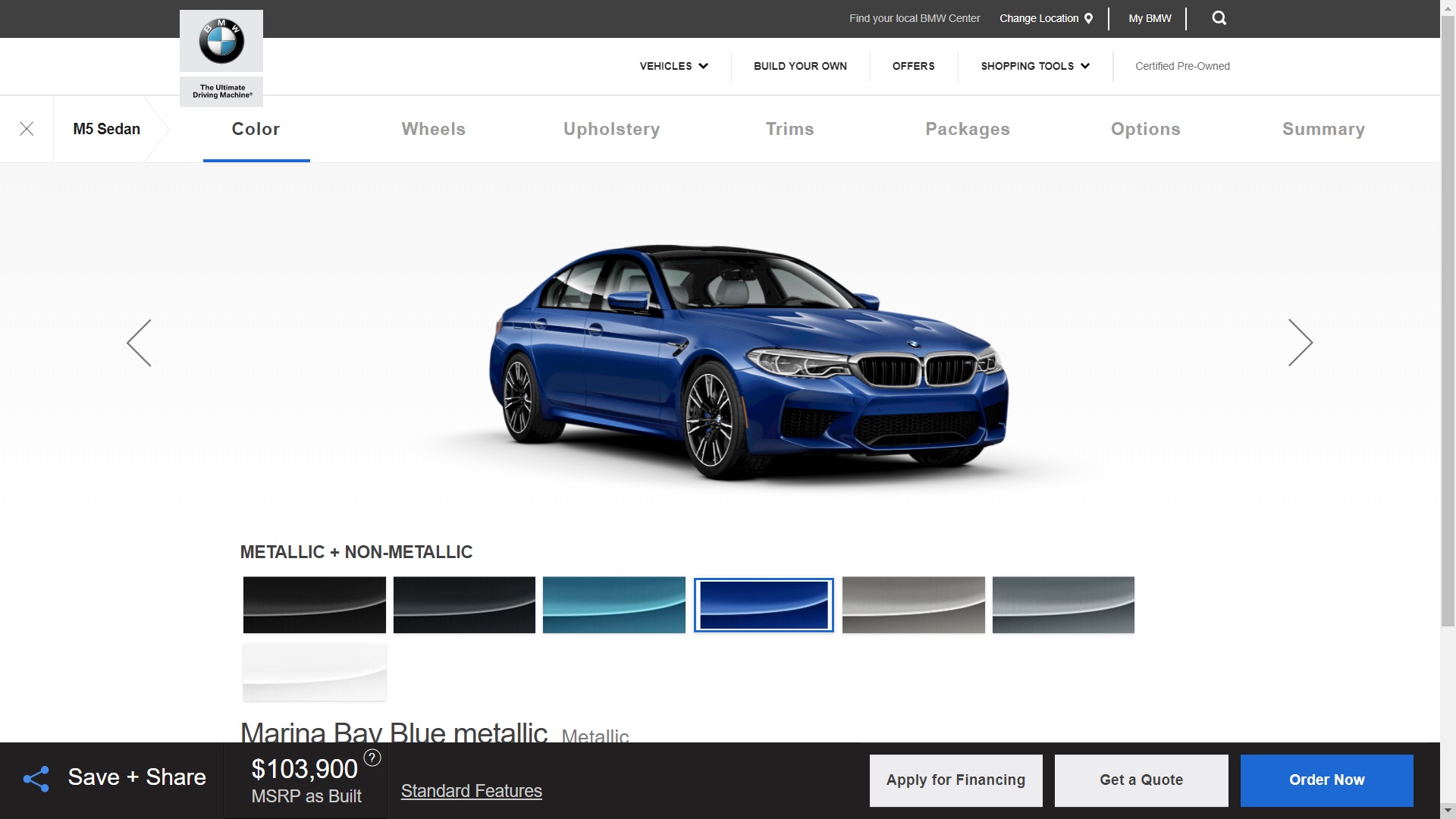The image size is (1456, 819).
Task: Click the Order Now button
Action: point(1326,780)
